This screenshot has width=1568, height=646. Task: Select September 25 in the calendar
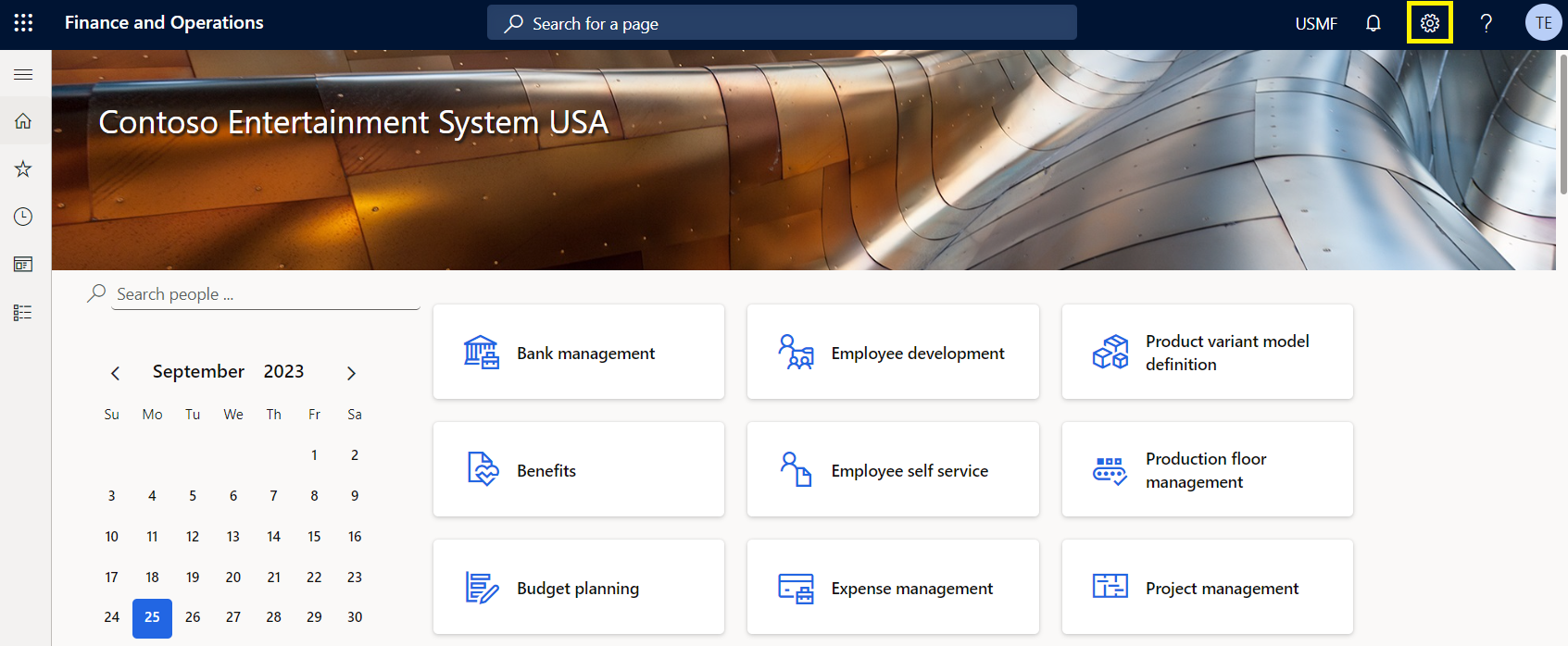click(x=152, y=617)
